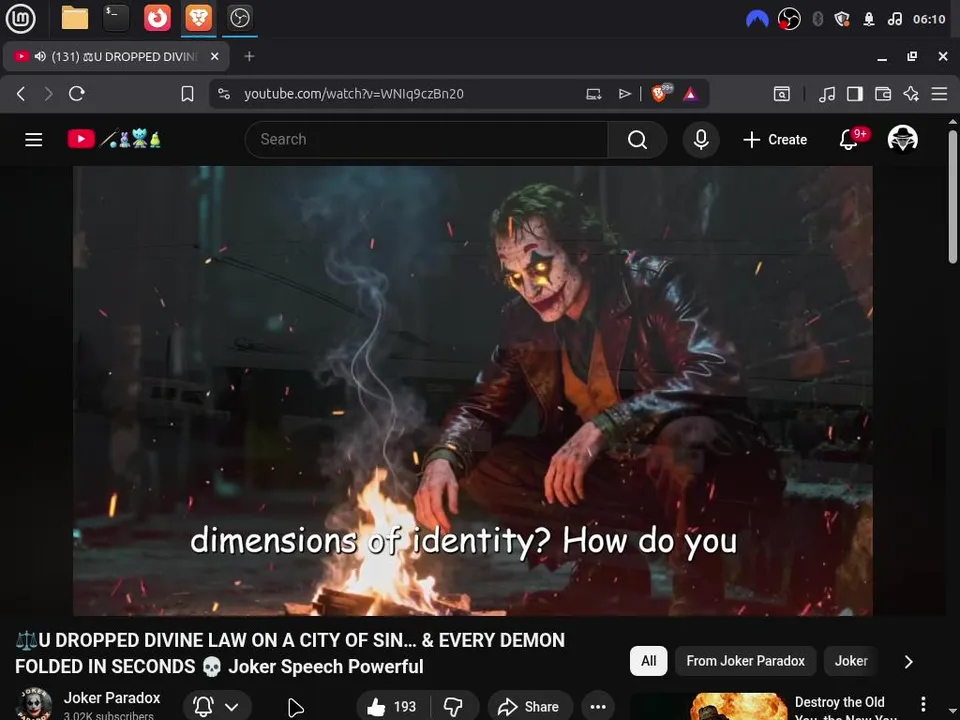Open the Bluetooth tray icon

click(817, 19)
